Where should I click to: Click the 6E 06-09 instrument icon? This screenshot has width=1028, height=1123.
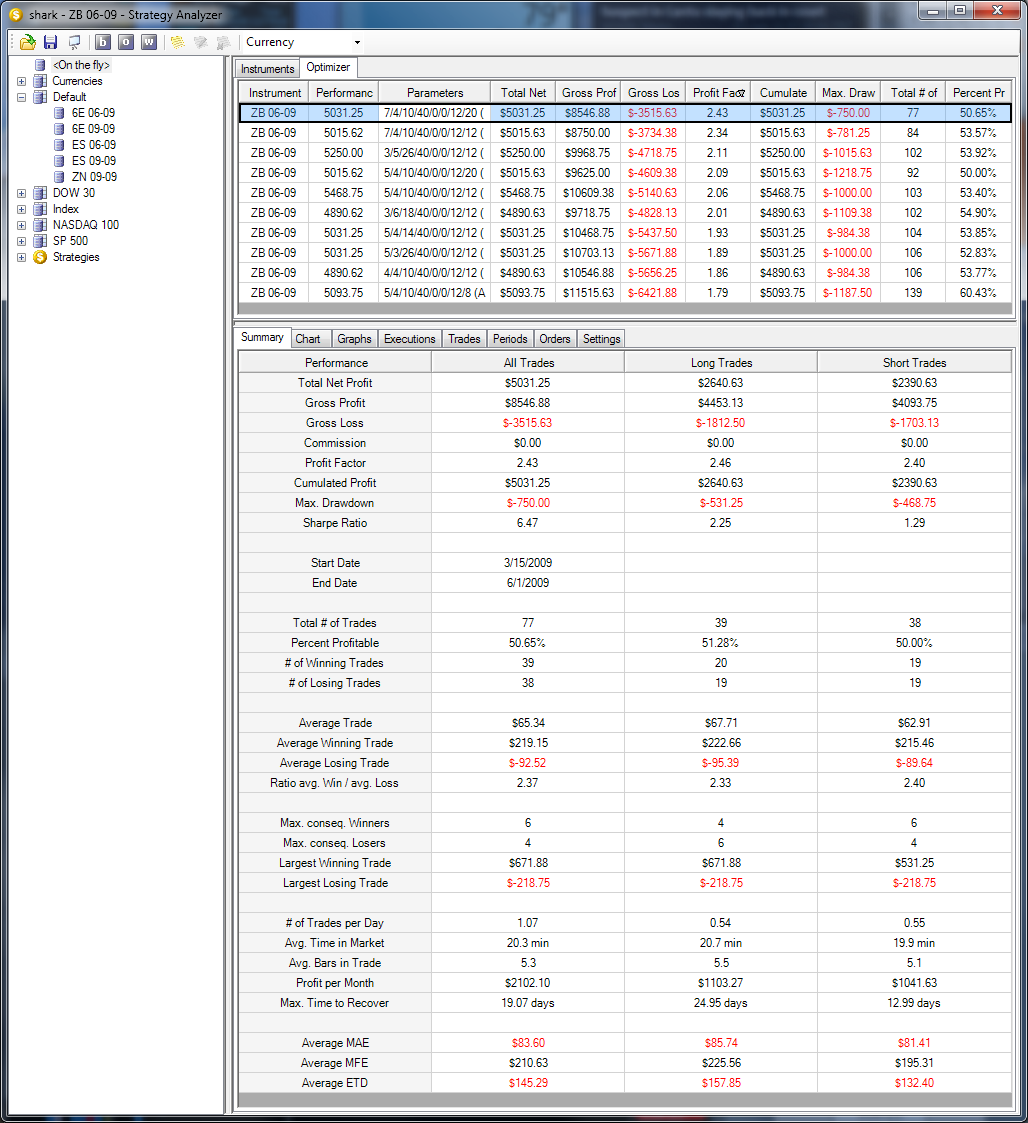point(59,112)
